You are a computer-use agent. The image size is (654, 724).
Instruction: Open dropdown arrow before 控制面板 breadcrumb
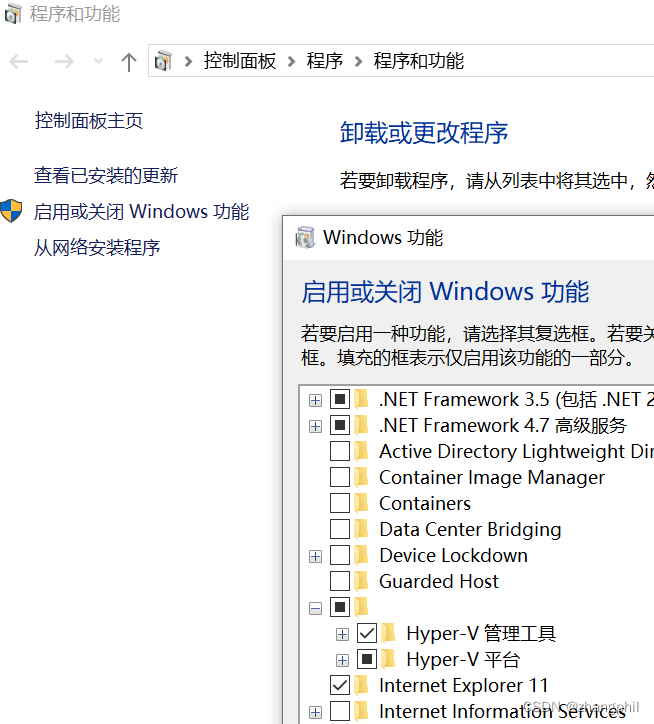(188, 61)
